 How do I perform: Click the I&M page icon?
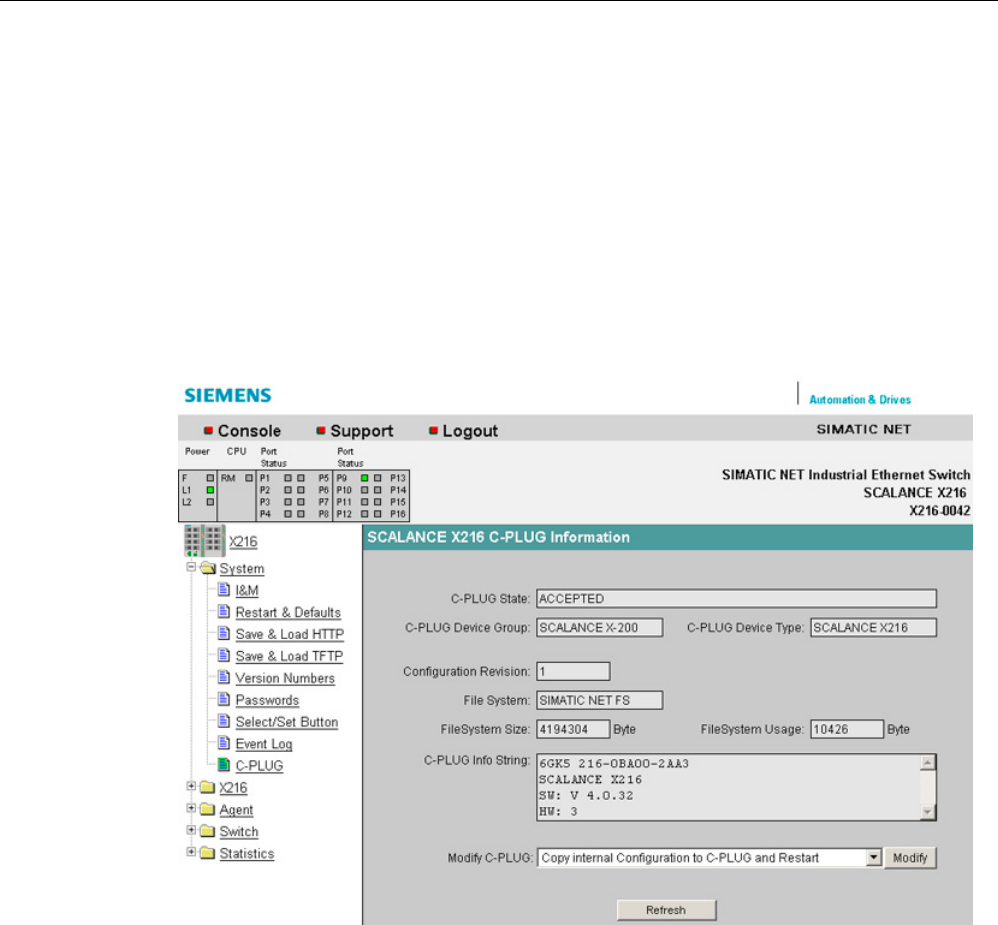tap(223, 590)
